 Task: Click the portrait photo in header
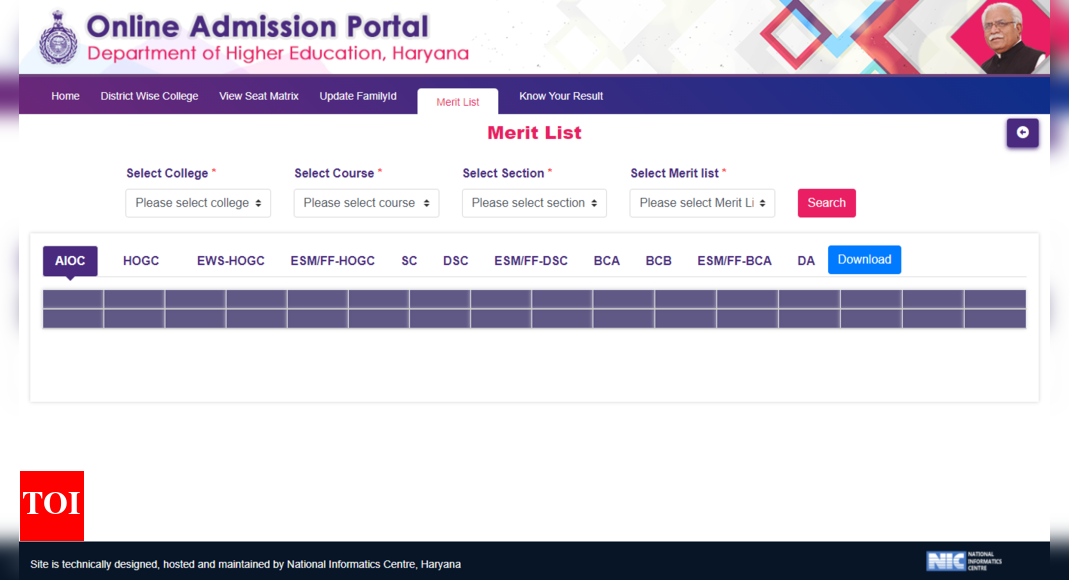[x=1012, y=40]
